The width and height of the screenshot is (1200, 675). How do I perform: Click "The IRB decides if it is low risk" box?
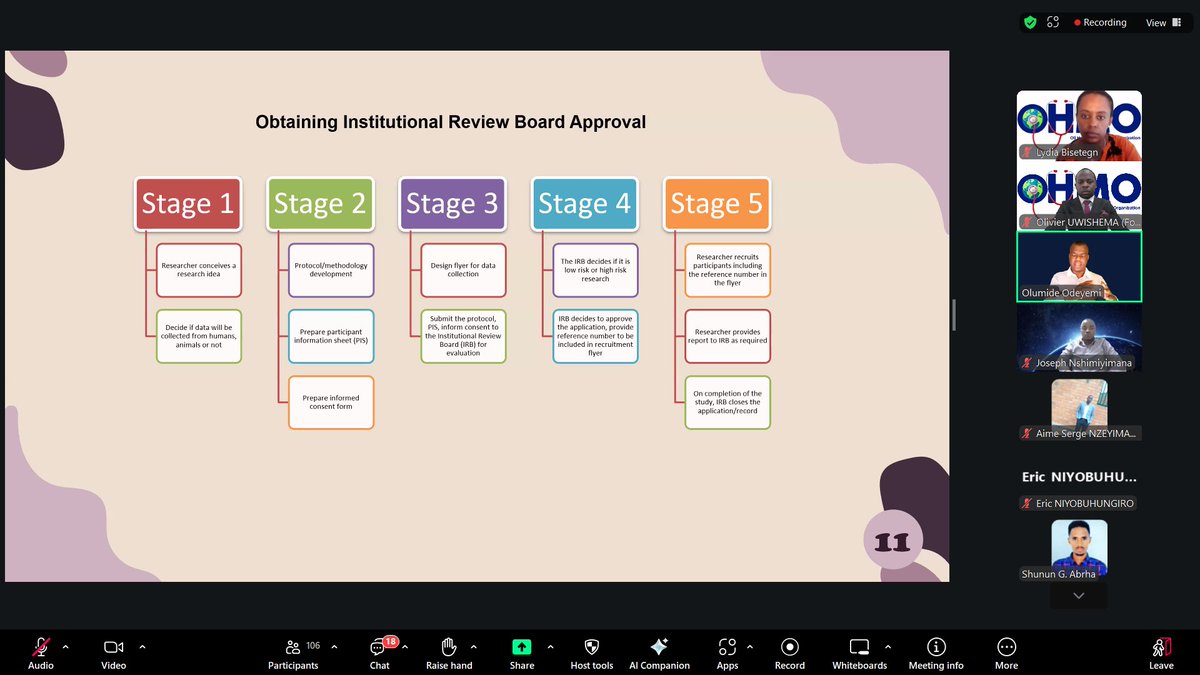595,270
